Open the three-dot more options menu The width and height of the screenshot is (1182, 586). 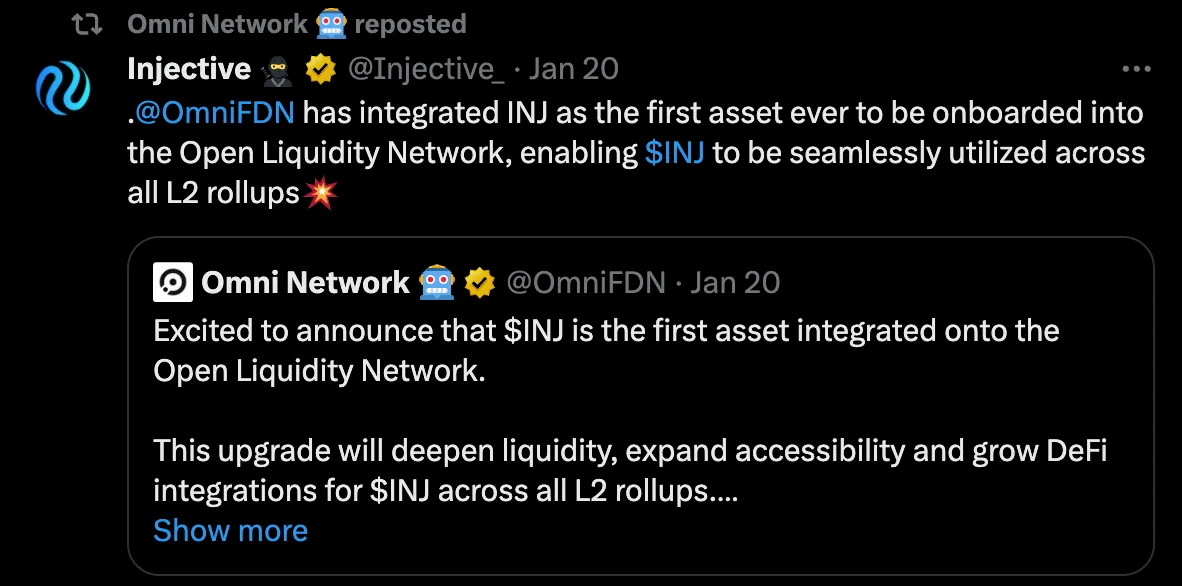point(1137,69)
